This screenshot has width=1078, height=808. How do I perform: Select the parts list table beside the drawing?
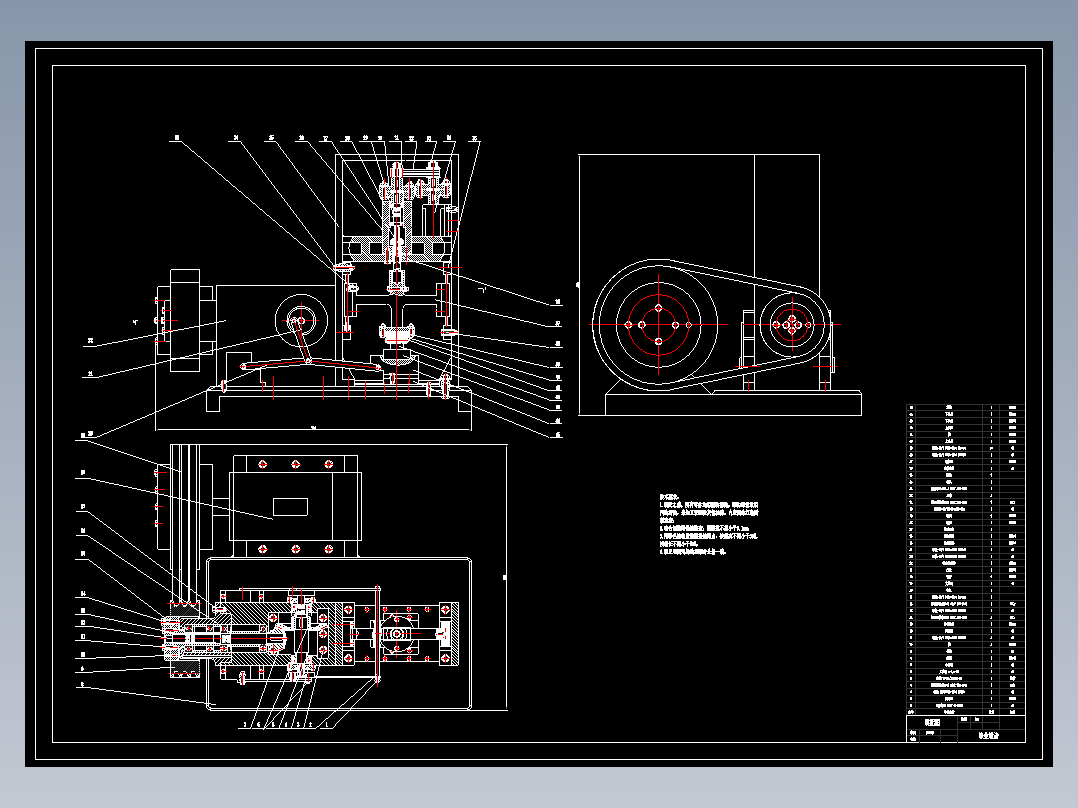(965, 559)
